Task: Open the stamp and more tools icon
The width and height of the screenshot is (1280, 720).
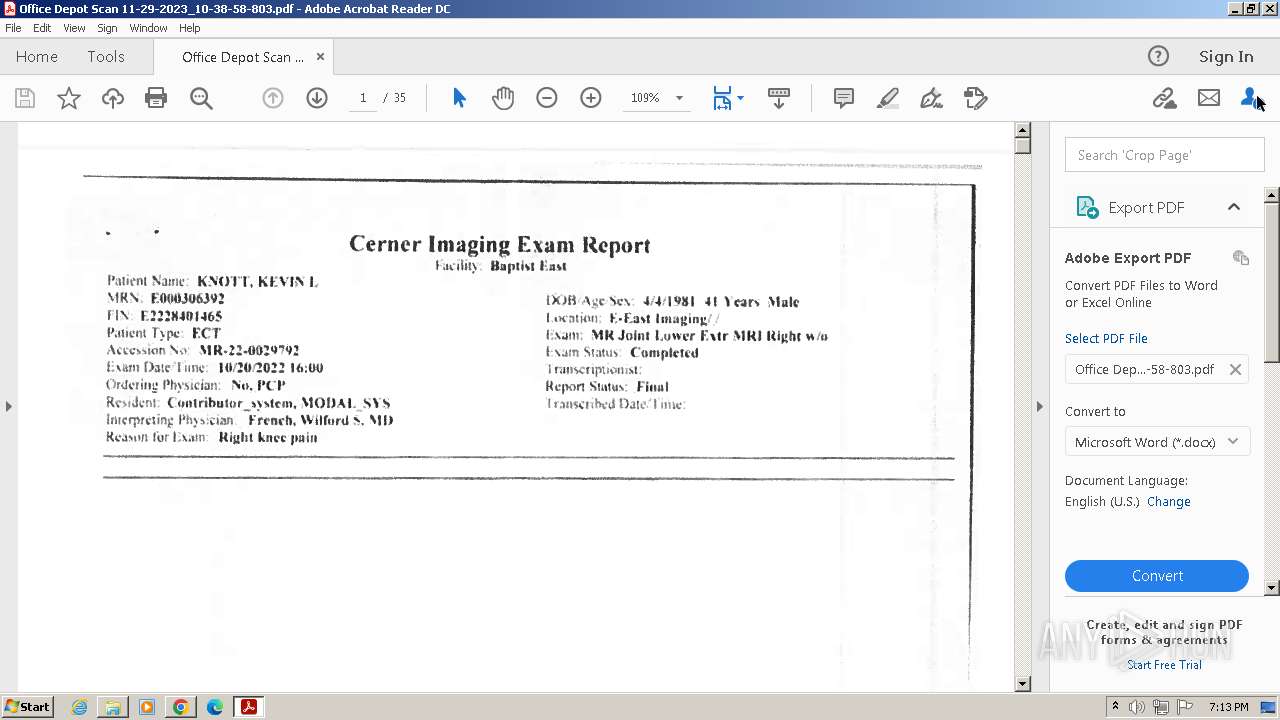Action: pyautogui.click(x=976, y=98)
